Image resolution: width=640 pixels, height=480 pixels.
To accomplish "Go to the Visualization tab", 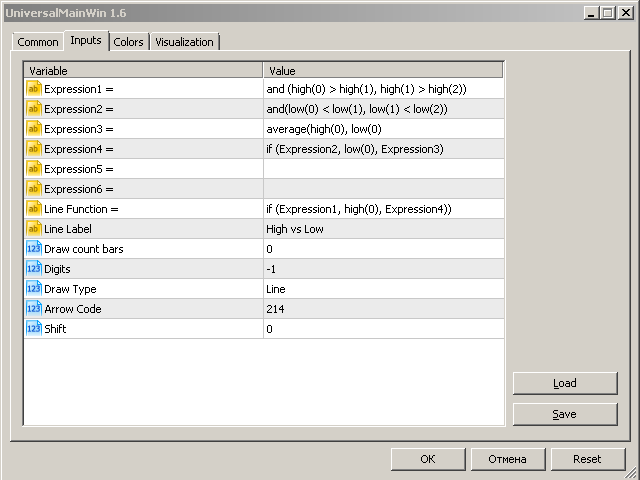I will tap(184, 42).
